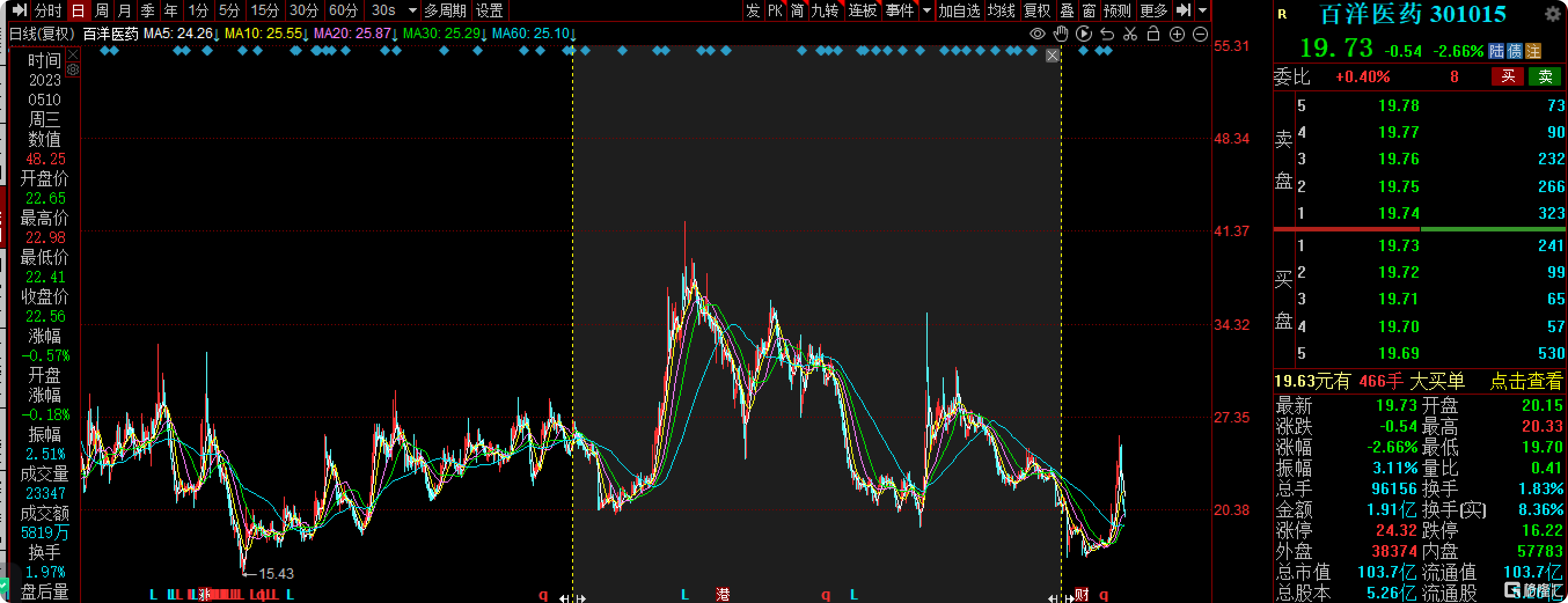Switch to 月 monthly K-line
Screen dimensions: 1568x603
click(x=124, y=10)
